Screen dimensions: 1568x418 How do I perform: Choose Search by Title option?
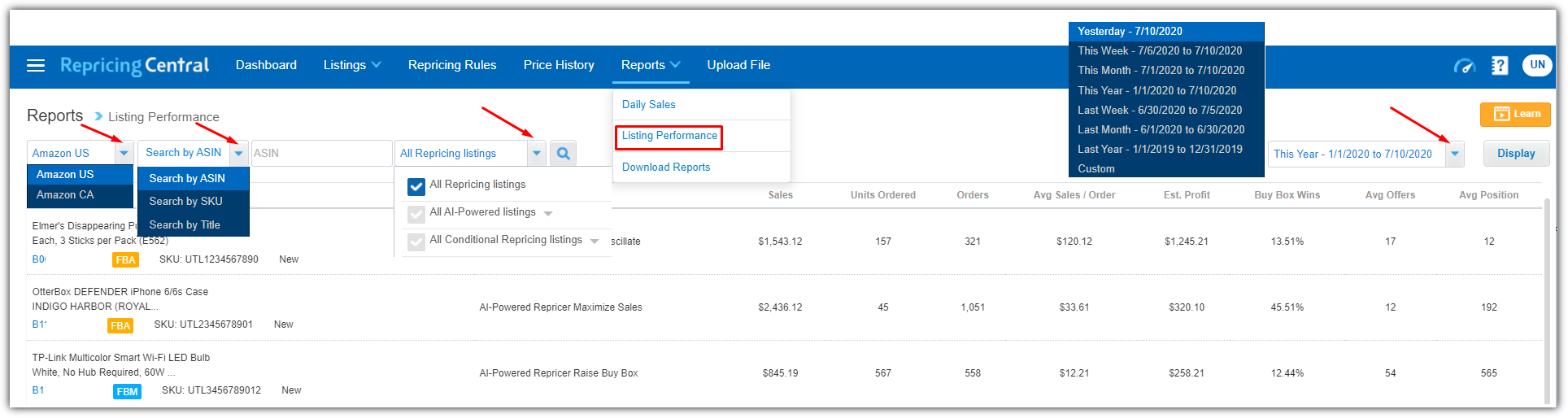[x=194, y=224]
